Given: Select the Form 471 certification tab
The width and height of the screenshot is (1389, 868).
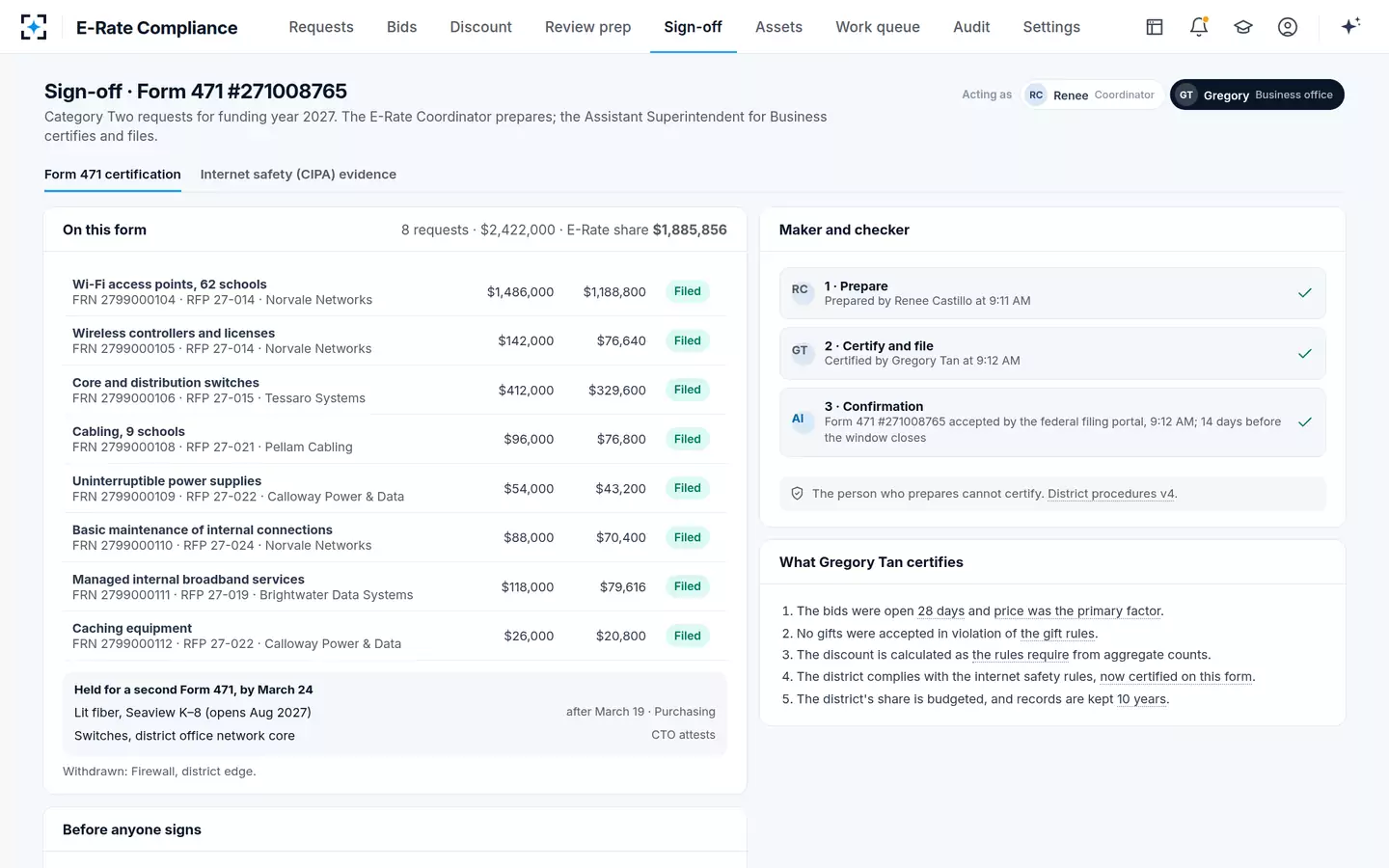Looking at the screenshot, I should pos(113,175).
